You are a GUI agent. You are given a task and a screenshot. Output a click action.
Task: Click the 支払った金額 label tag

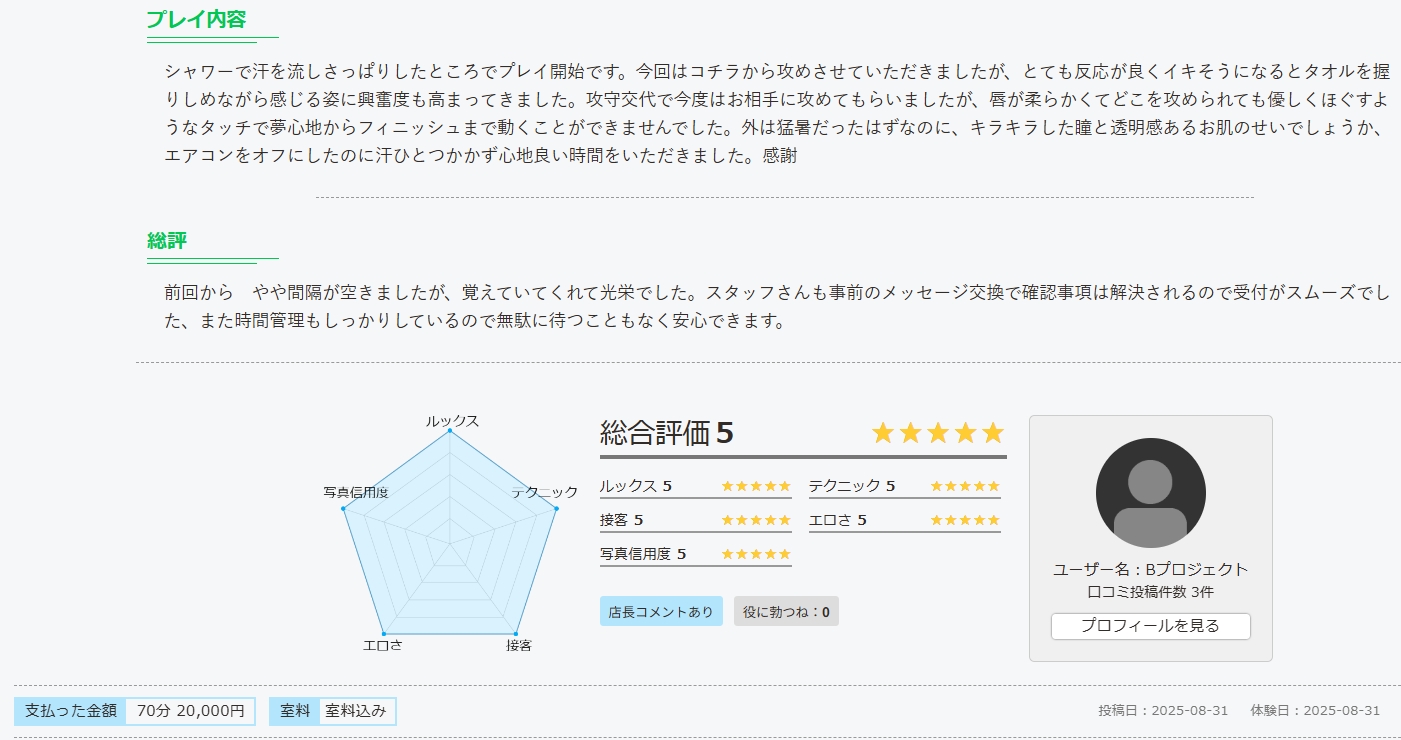[x=71, y=711]
